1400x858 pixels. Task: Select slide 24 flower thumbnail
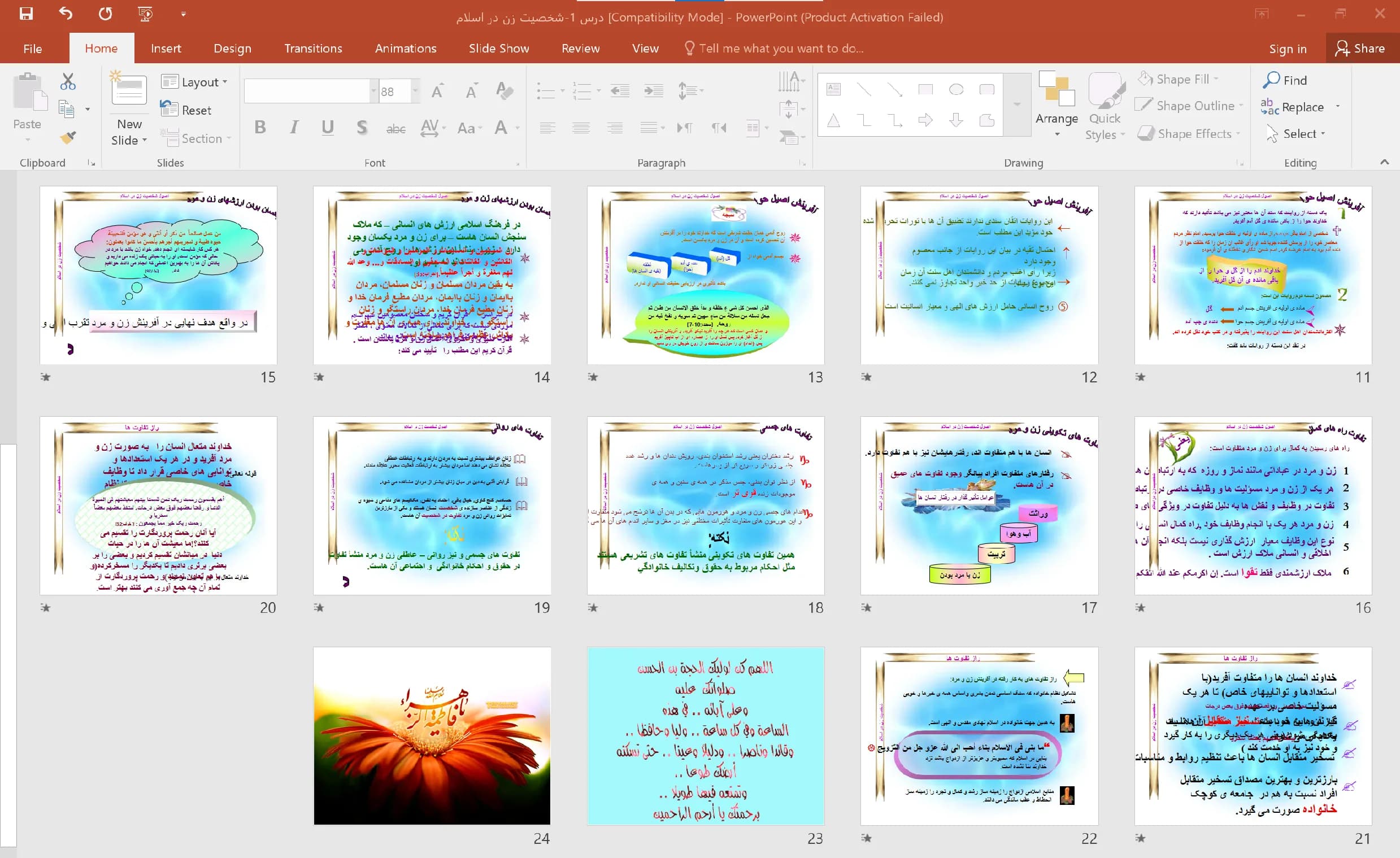(x=432, y=736)
